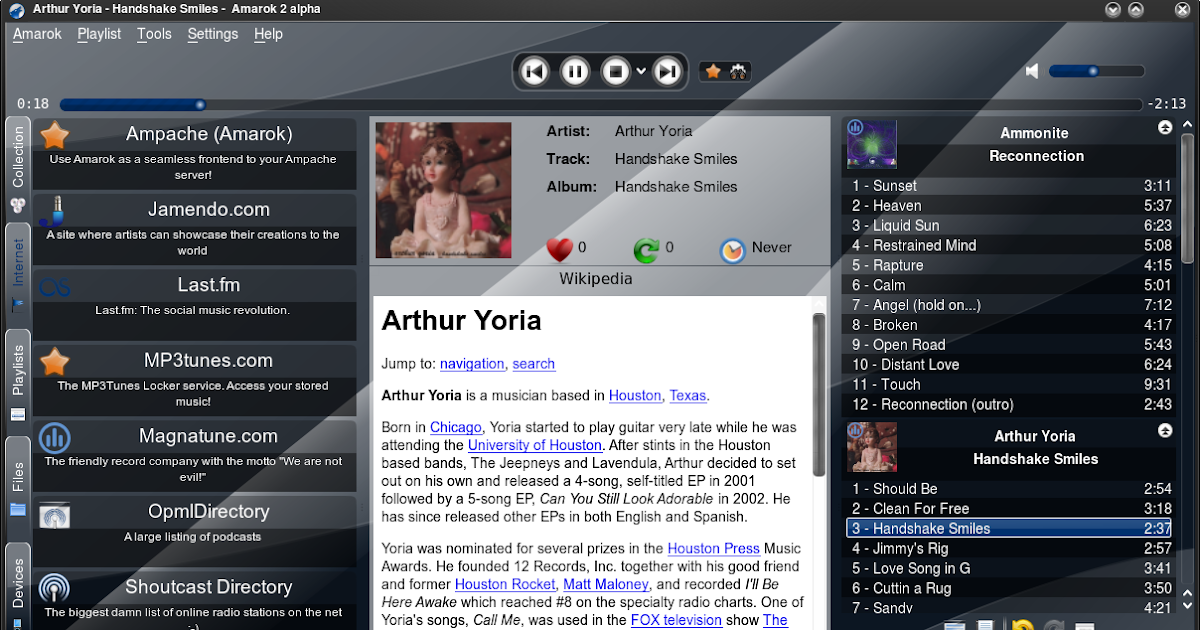Open the Help menu
Viewport: 1200px width, 630px height.
coord(268,34)
